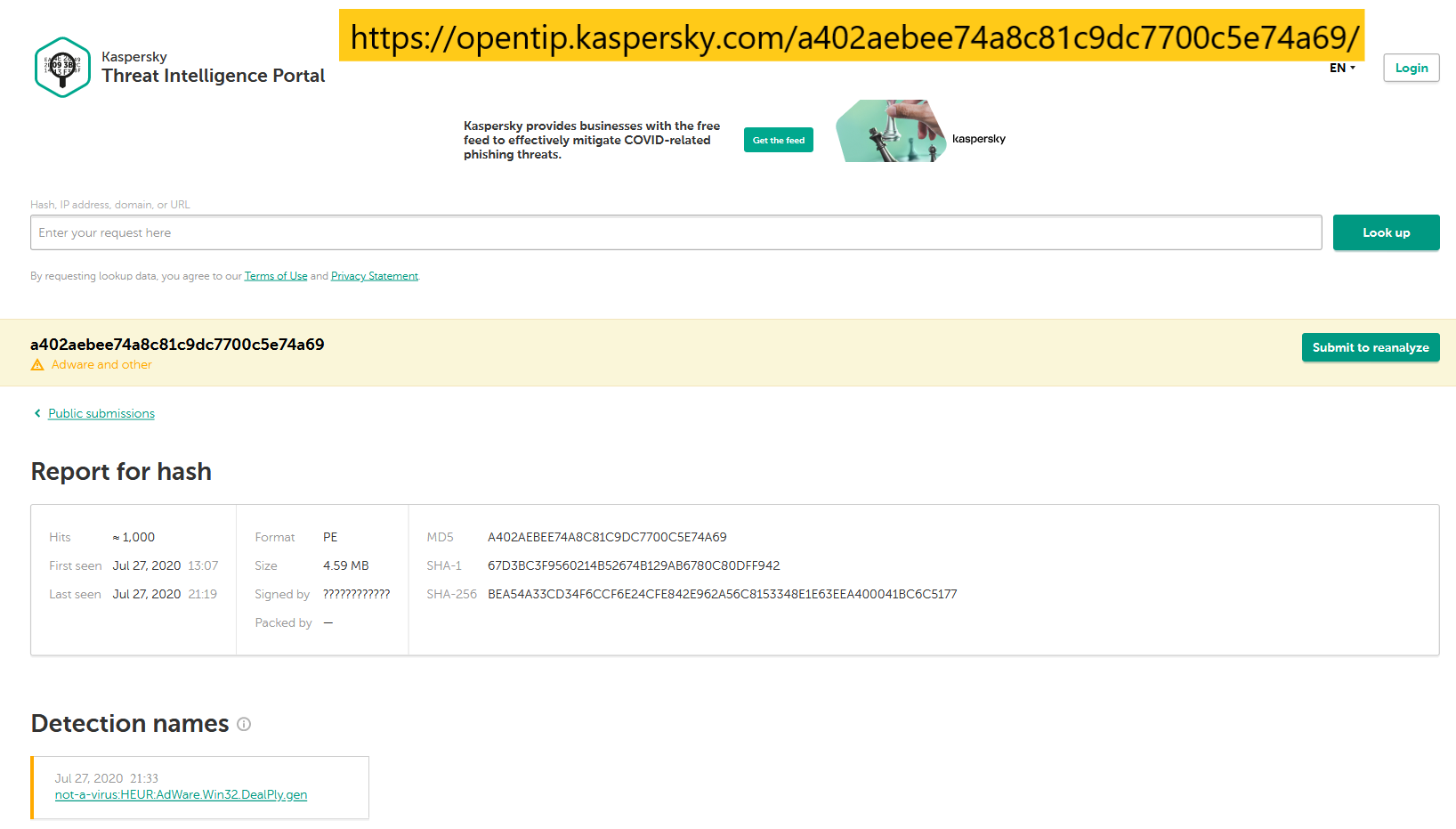Click the Signed by question marks value
Screen dimensions: 1456x829
click(357, 594)
